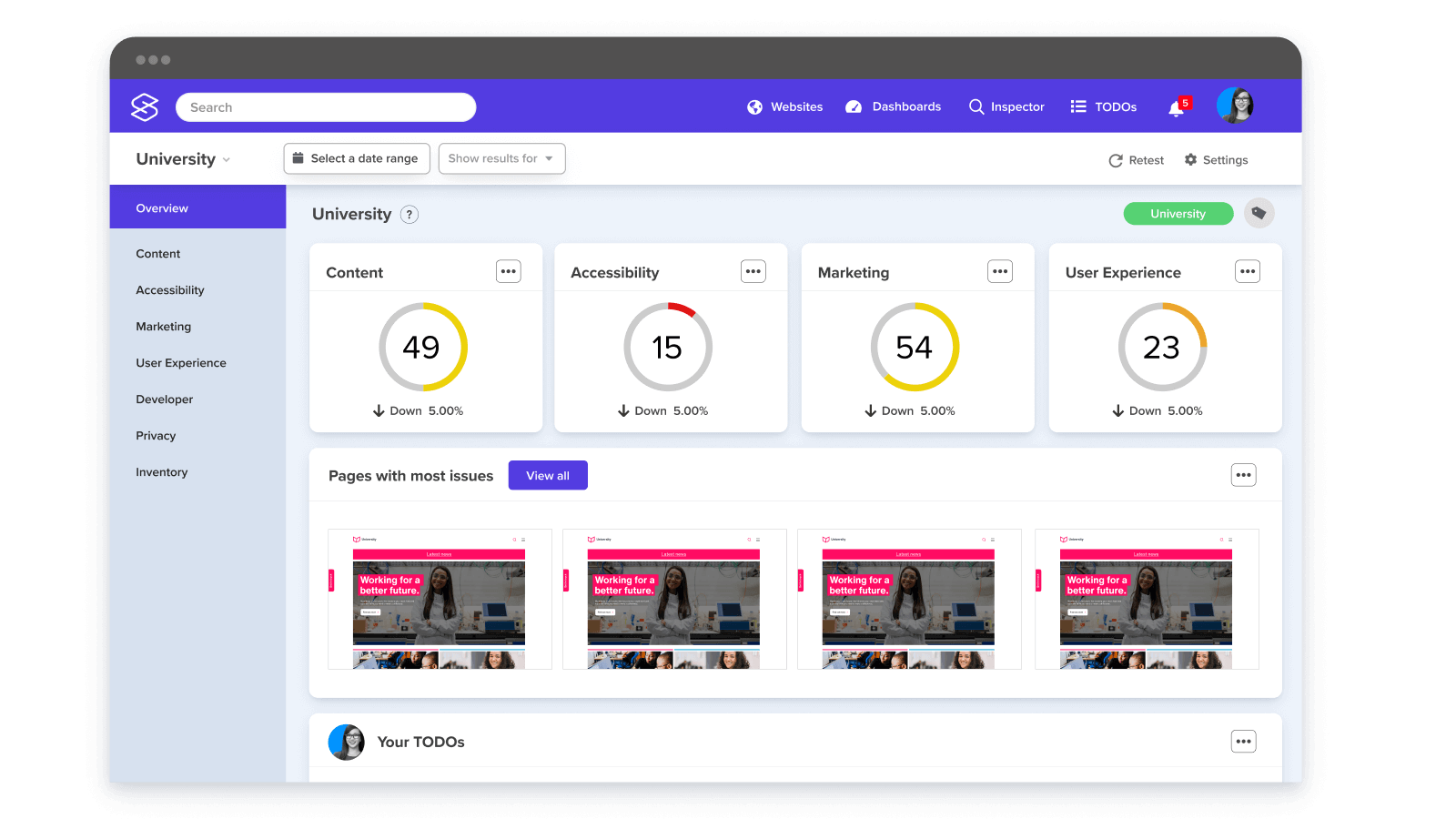Open the fourth page thumbnail
Screen dimensions: 1456x819
(x=1147, y=599)
